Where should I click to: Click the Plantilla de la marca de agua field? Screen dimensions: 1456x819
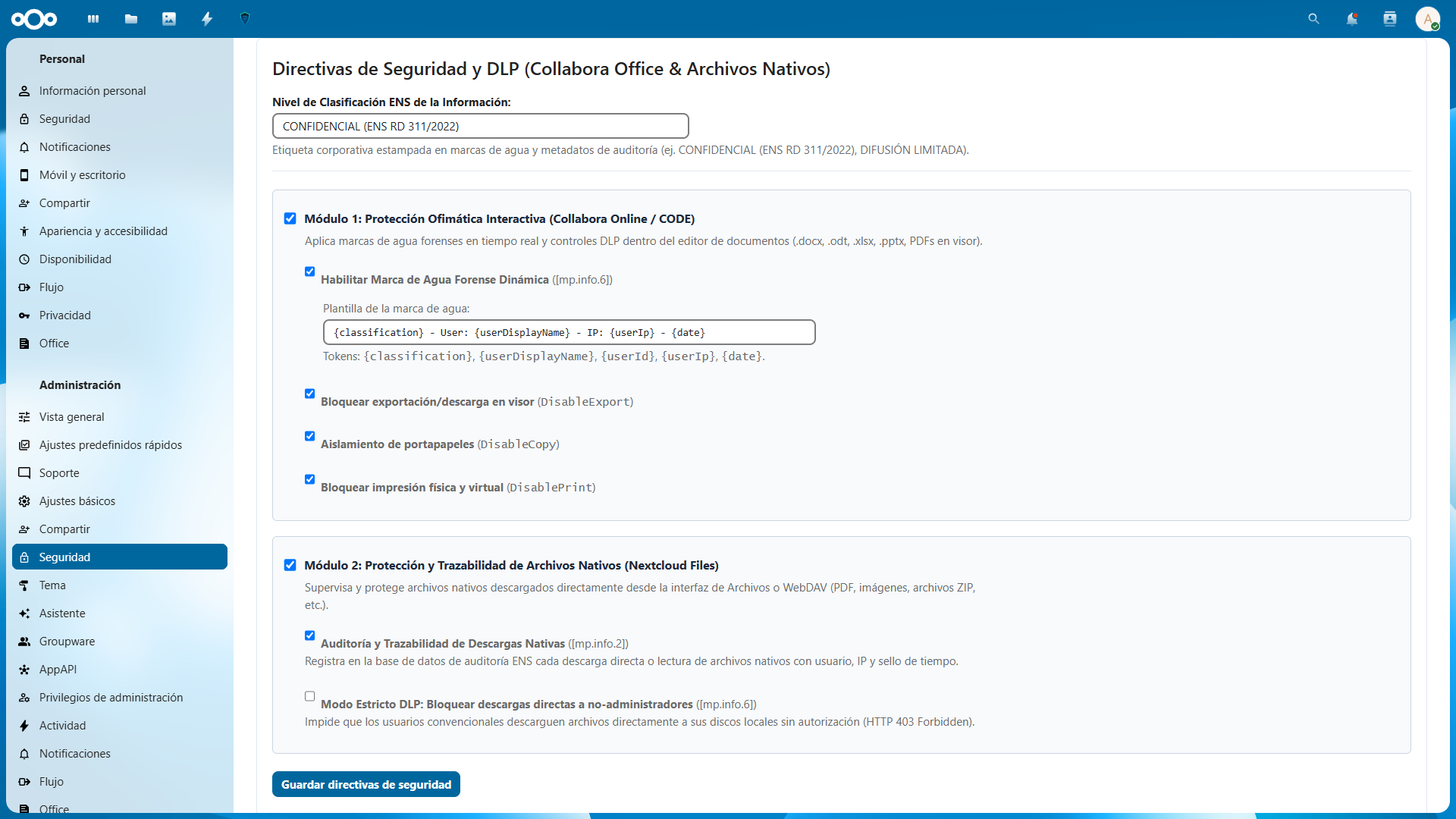570,332
